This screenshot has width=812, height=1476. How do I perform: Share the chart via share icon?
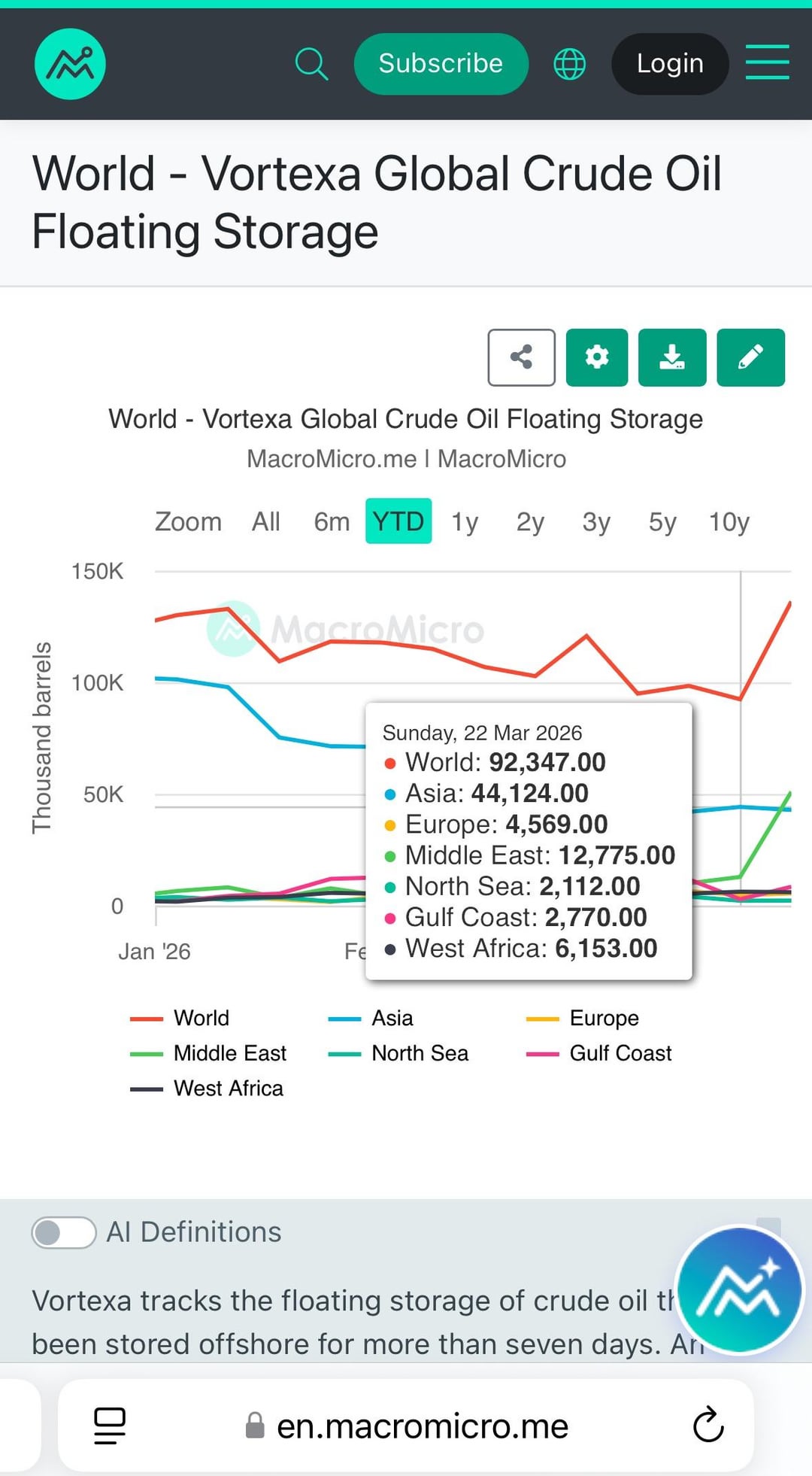pos(521,357)
